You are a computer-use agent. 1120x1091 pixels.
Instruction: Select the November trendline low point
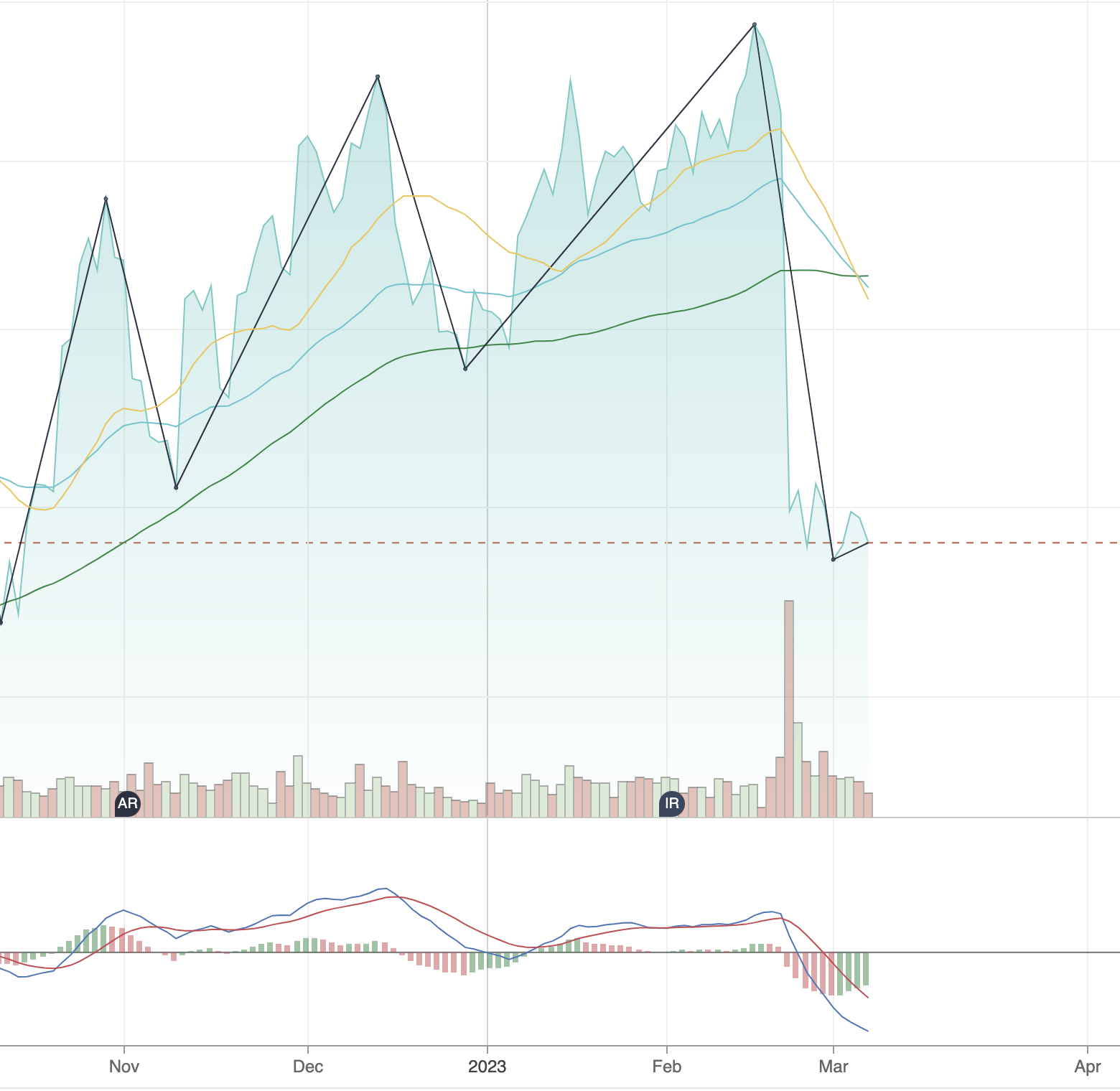click(x=176, y=487)
